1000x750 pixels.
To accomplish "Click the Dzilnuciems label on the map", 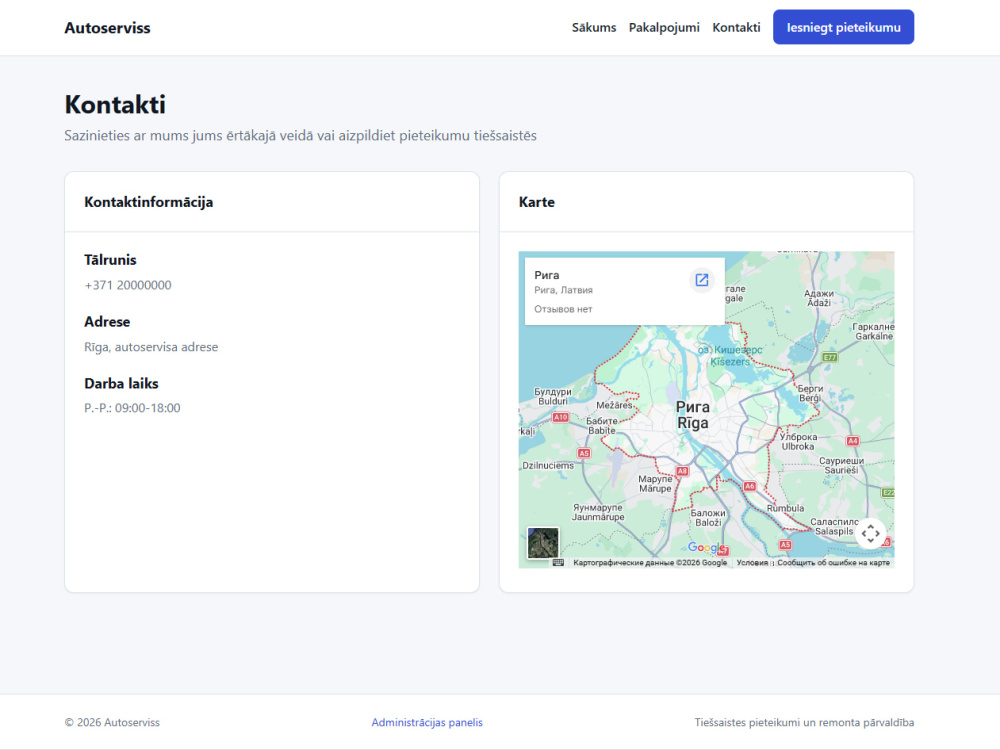I will tap(548, 466).
